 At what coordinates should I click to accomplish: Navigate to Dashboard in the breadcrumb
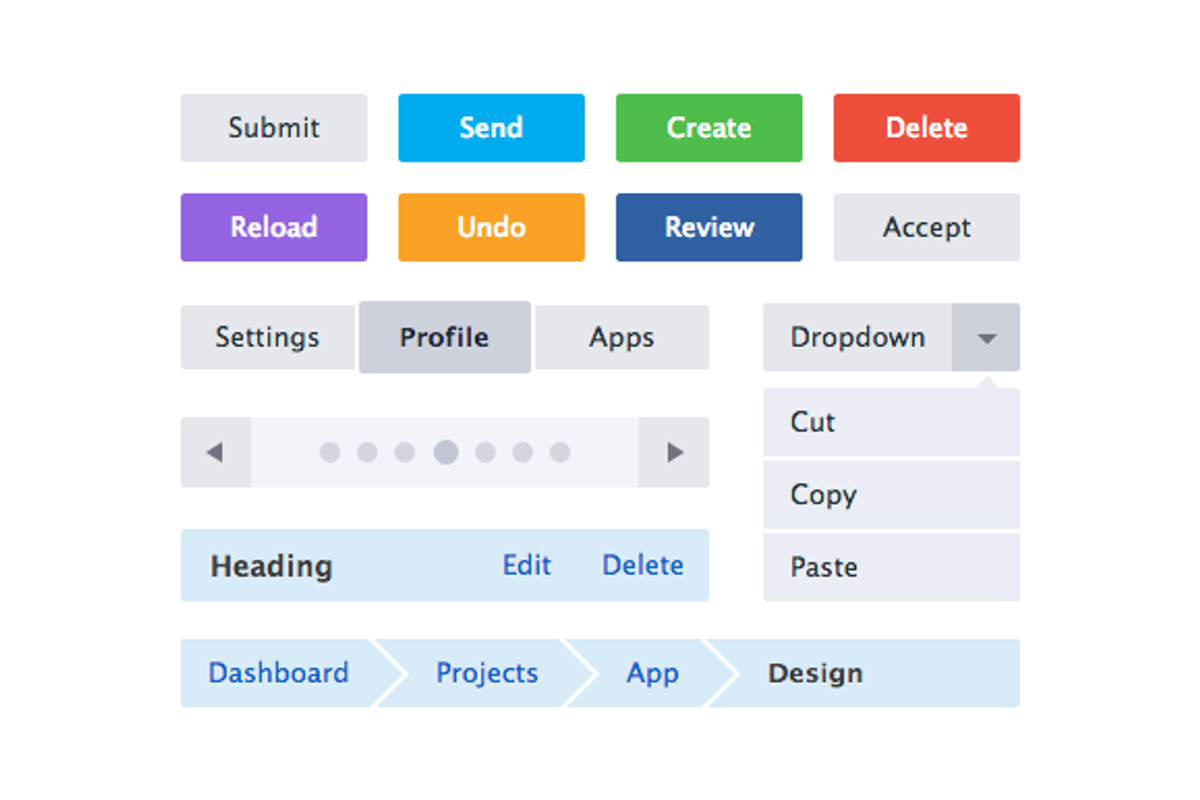tap(277, 673)
